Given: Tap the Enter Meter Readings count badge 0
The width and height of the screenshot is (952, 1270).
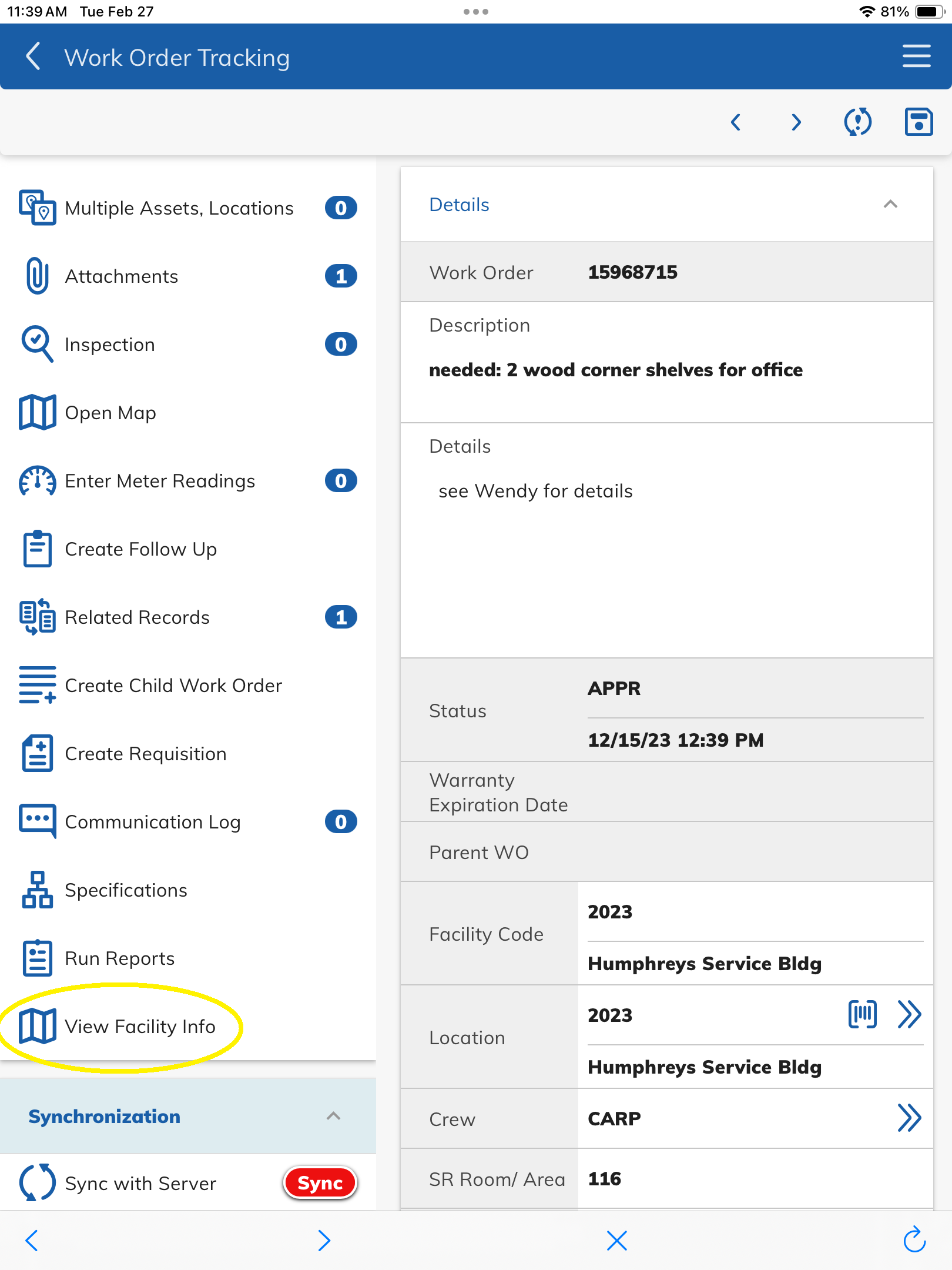Looking at the screenshot, I should click(x=341, y=480).
